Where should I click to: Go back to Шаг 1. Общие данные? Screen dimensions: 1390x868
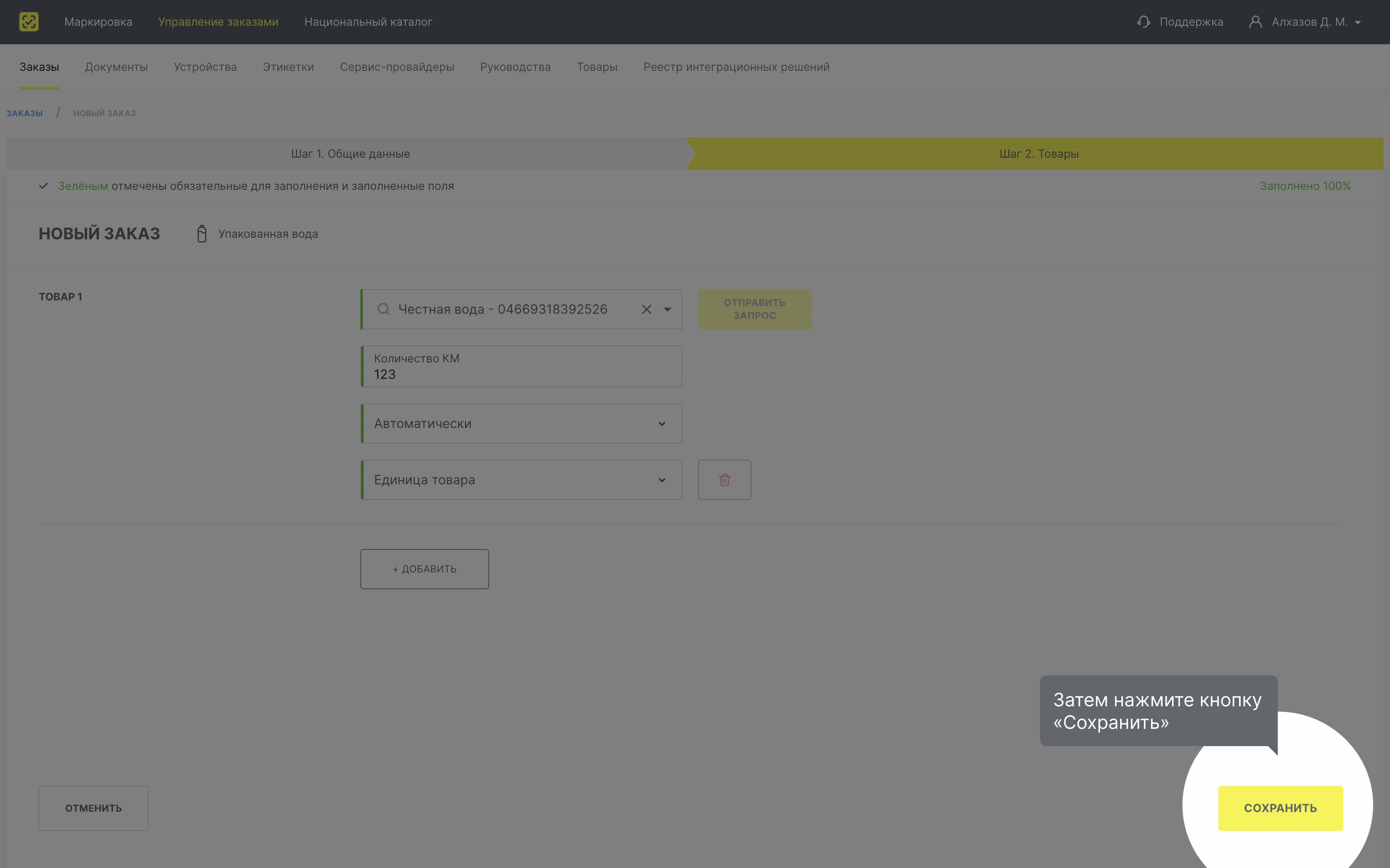pyautogui.click(x=350, y=154)
